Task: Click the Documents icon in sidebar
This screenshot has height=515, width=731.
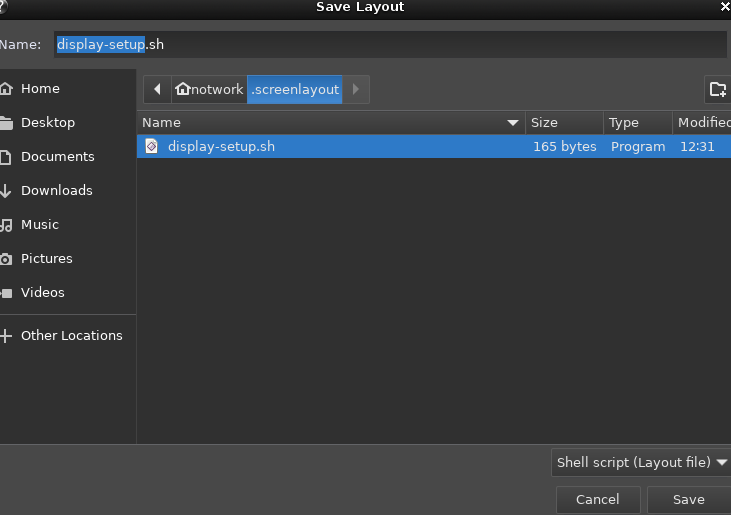Action: pyautogui.click(x=6, y=157)
